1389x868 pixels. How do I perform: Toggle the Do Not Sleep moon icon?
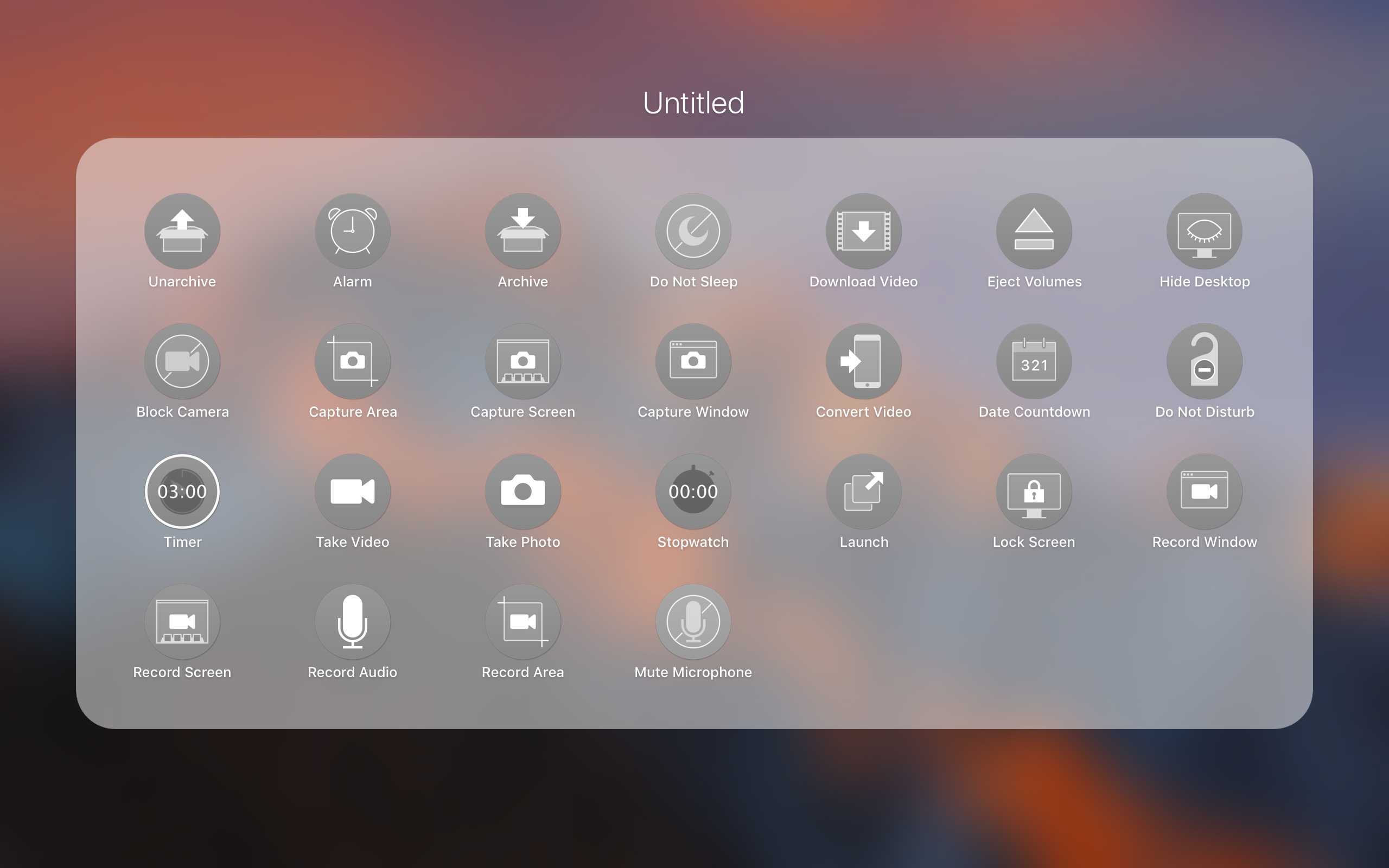pos(693,231)
